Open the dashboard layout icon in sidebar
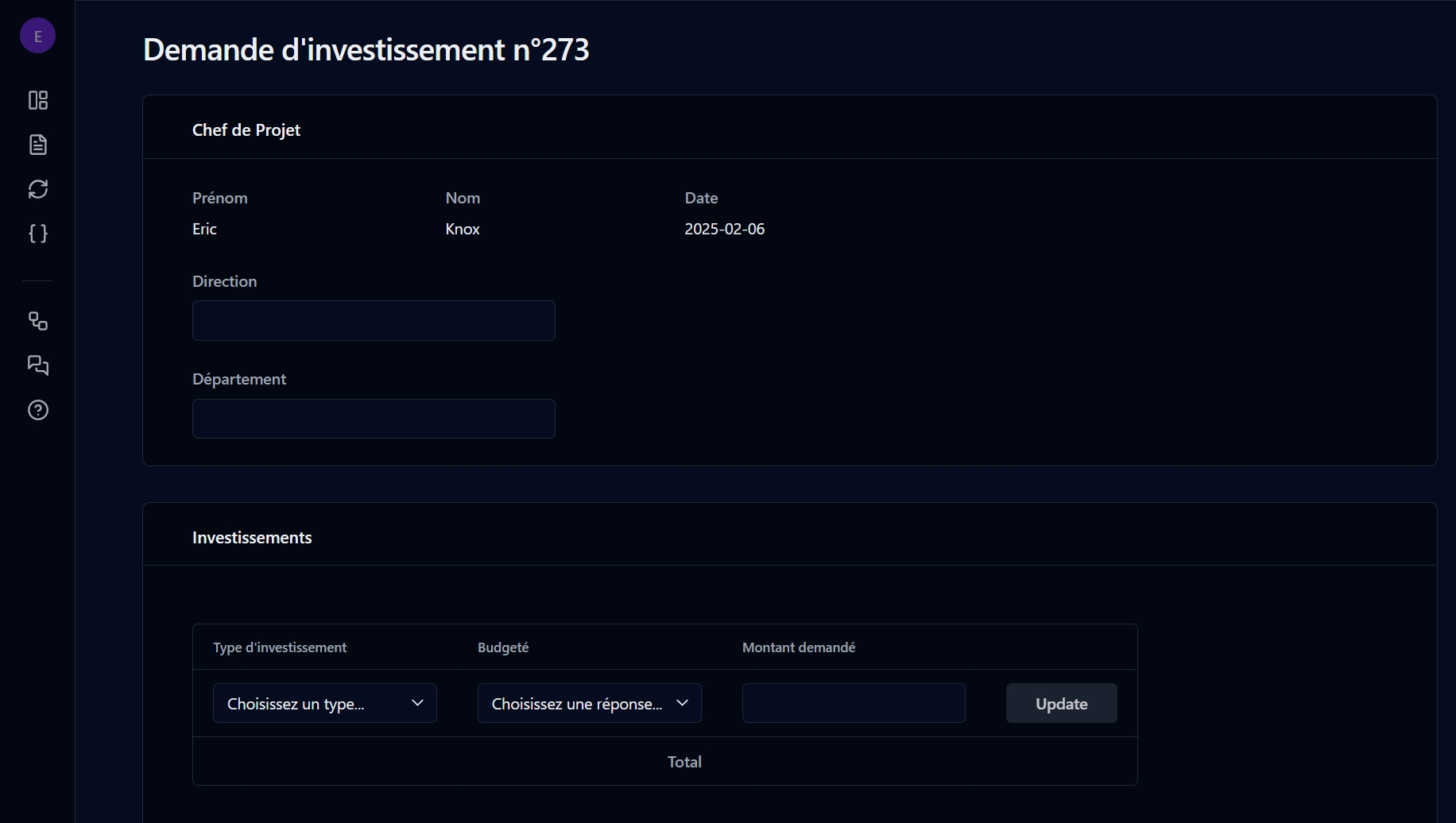Image resolution: width=1456 pixels, height=823 pixels. pyautogui.click(x=37, y=100)
